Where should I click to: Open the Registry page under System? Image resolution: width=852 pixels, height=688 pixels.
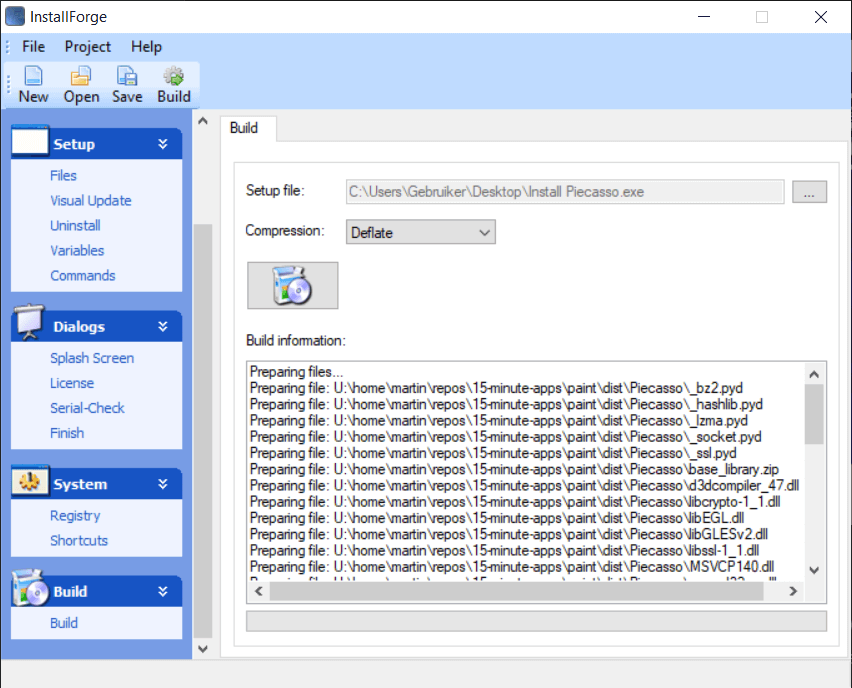click(x=75, y=516)
